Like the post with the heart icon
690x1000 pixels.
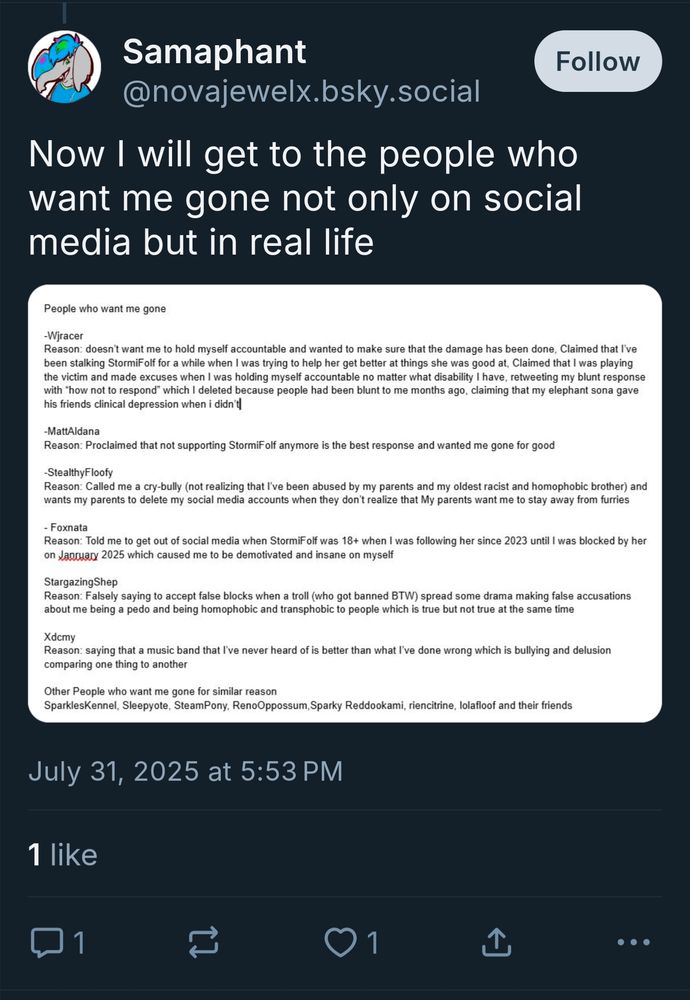pyautogui.click(x=340, y=941)
